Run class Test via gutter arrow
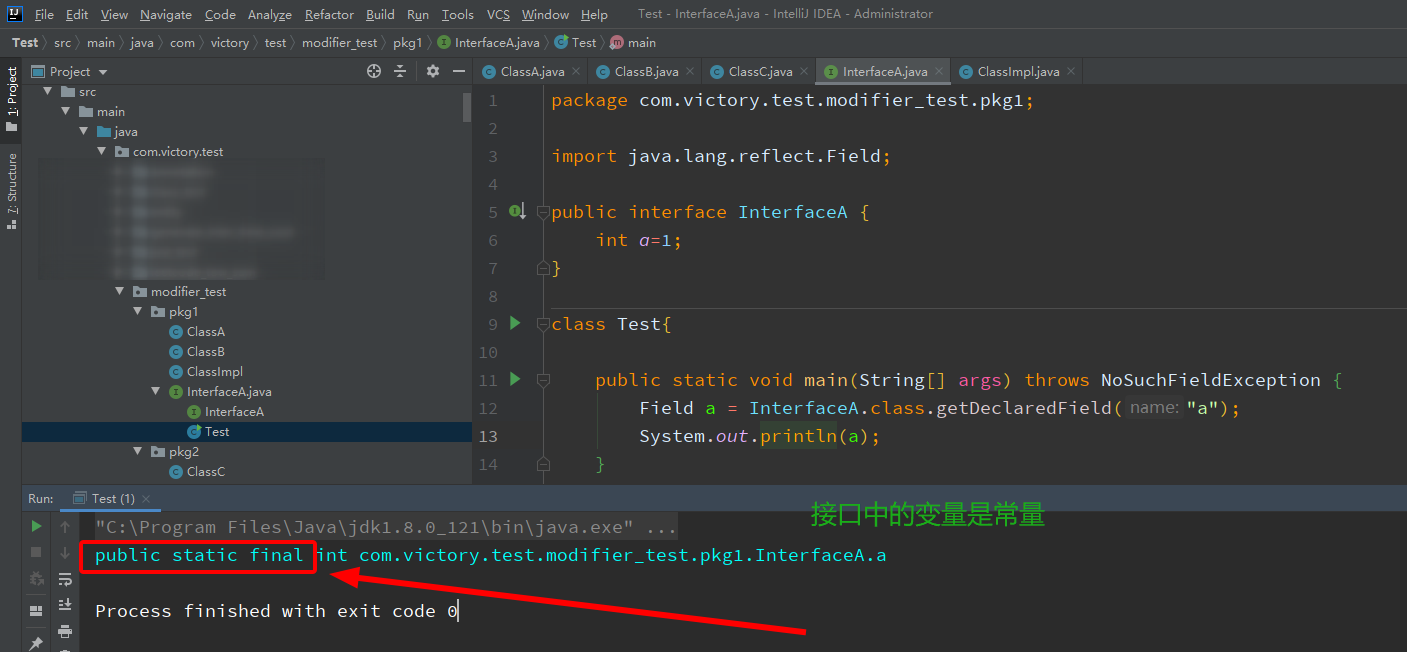The image size is (1407, 652). pyautogui.click(x=515, y=323)
